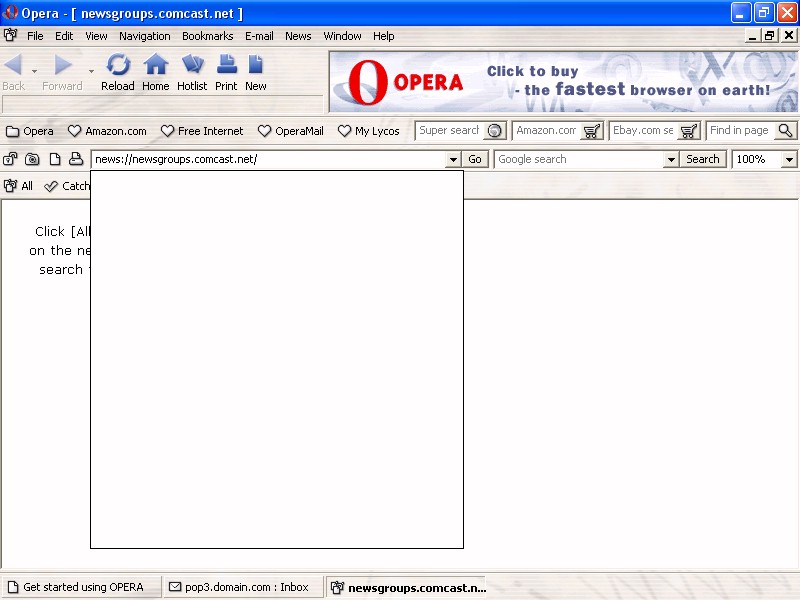Expand the address bar dropdown arrow

coord(453,160)
